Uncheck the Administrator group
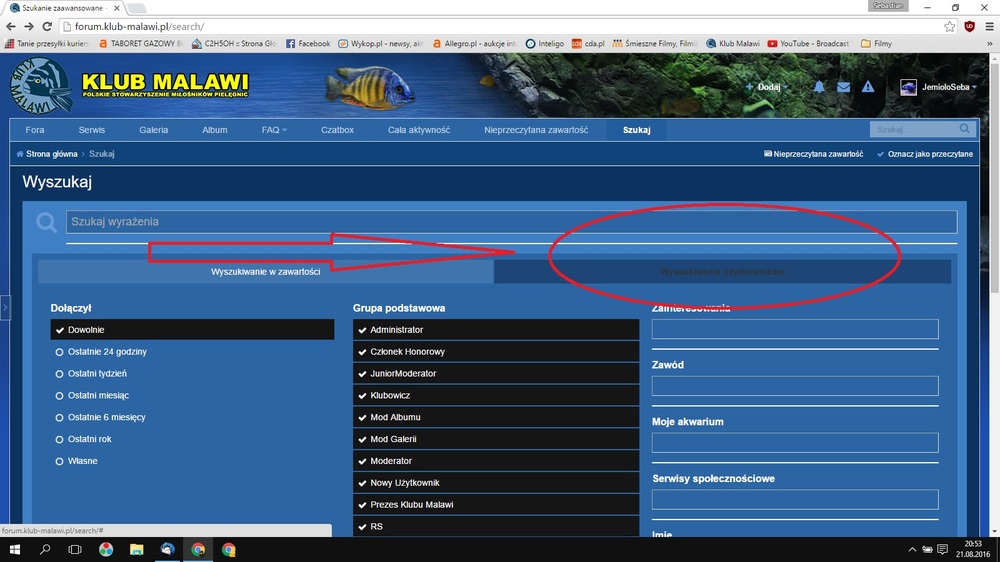1000x562 pixels. tap(496, 330)
